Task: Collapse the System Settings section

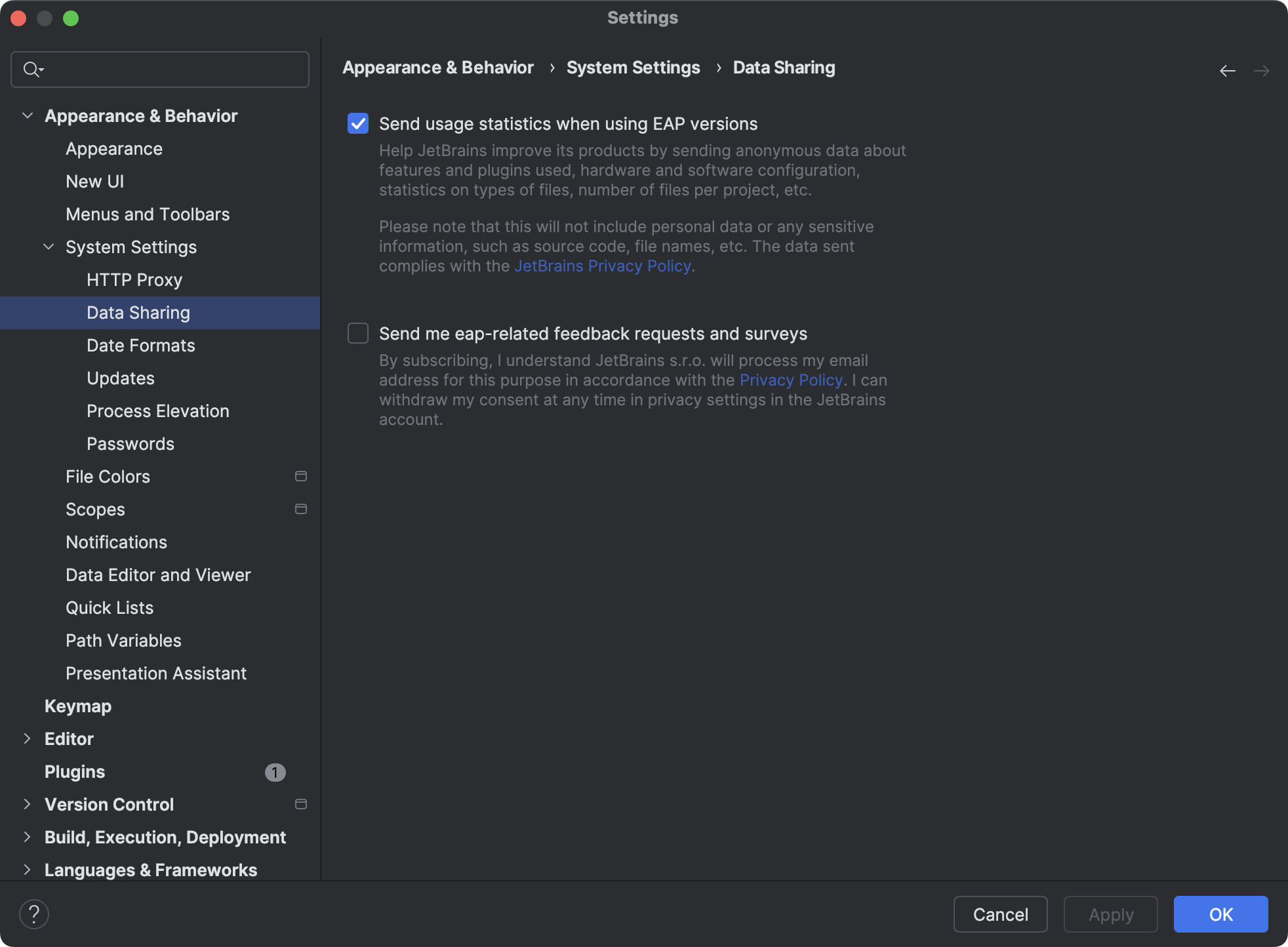Action: 48,247
